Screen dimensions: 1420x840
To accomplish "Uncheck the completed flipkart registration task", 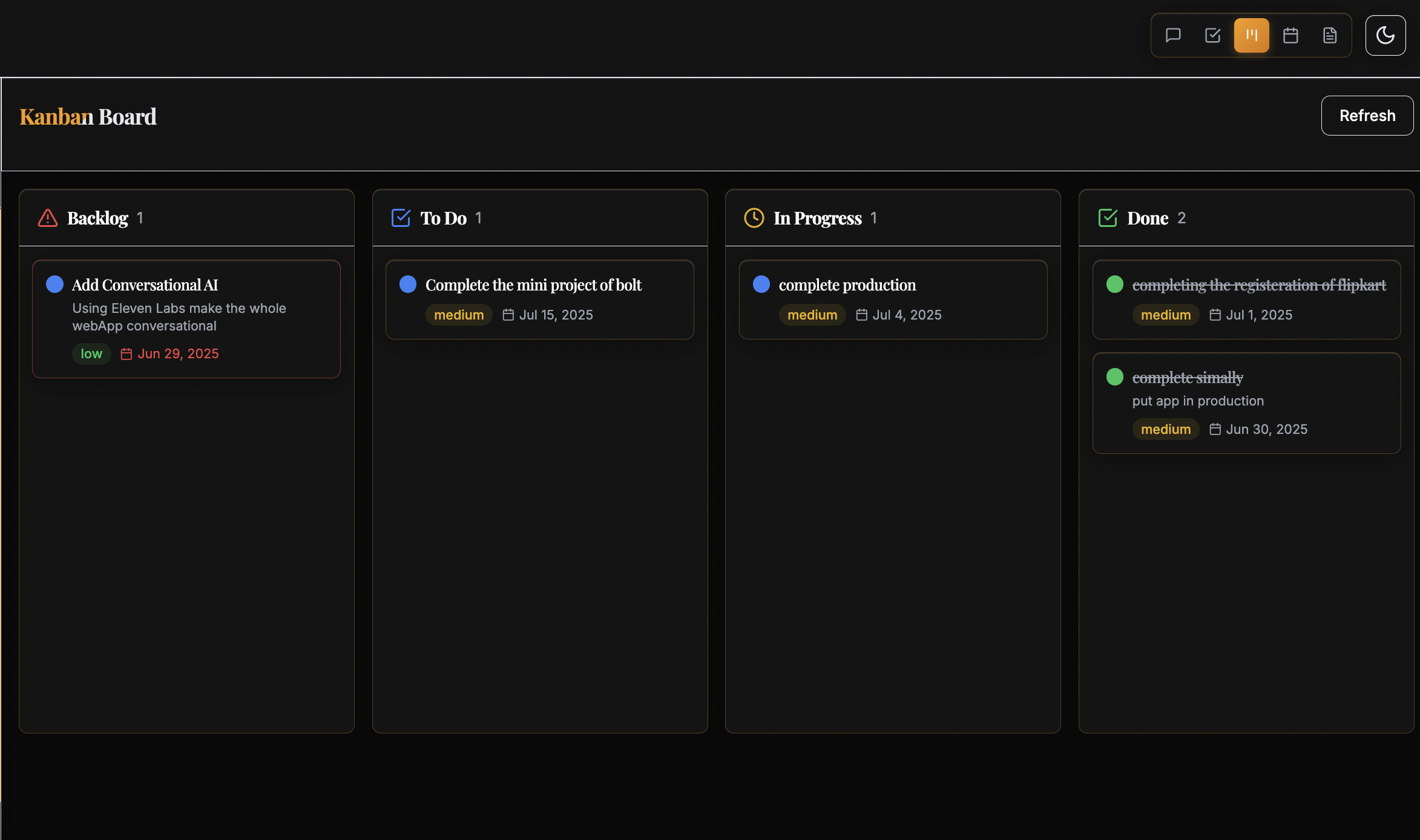I will tap(1115, 284).
